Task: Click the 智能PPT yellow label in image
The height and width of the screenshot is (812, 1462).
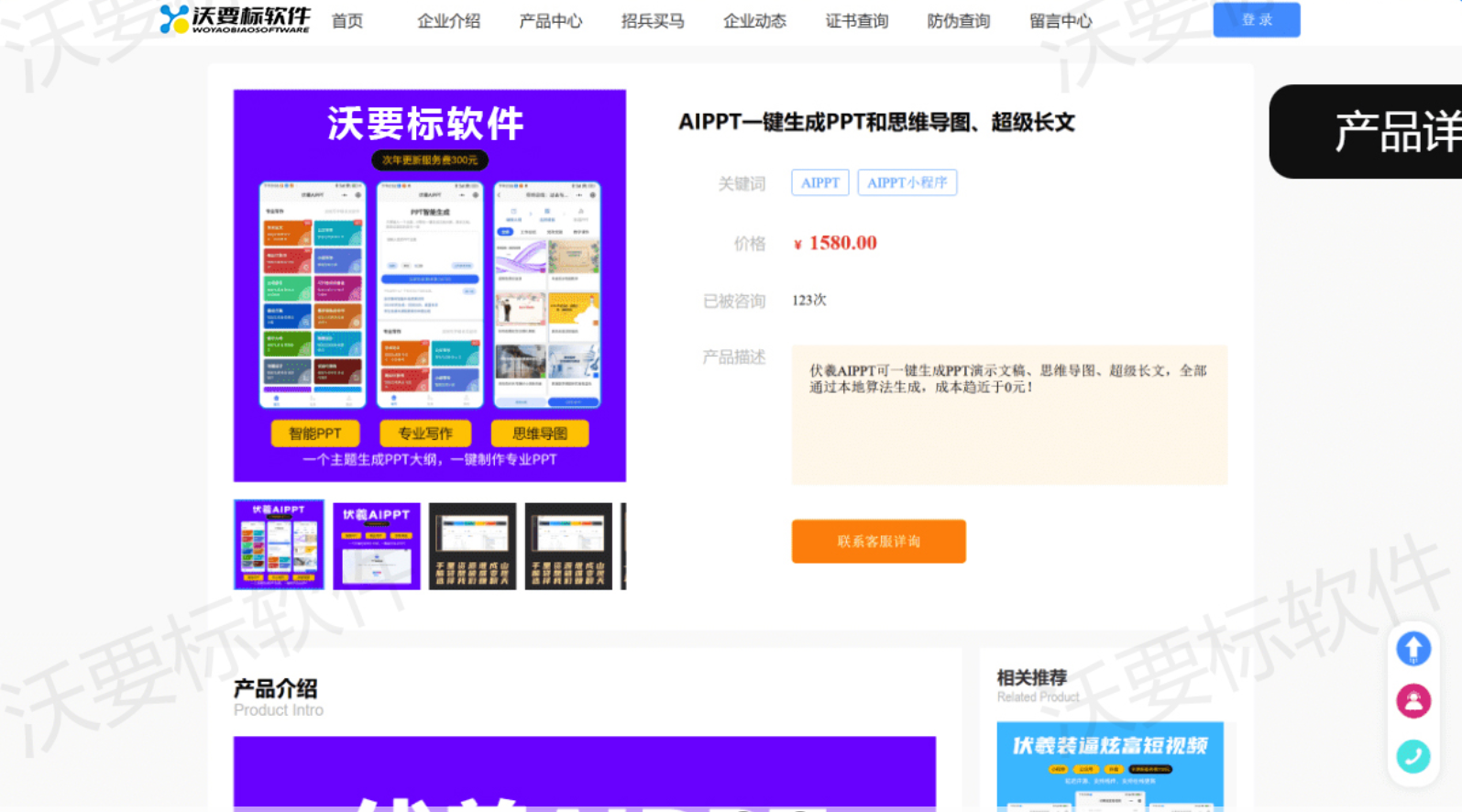Action: pyautogui.click(x=315, y=433)
